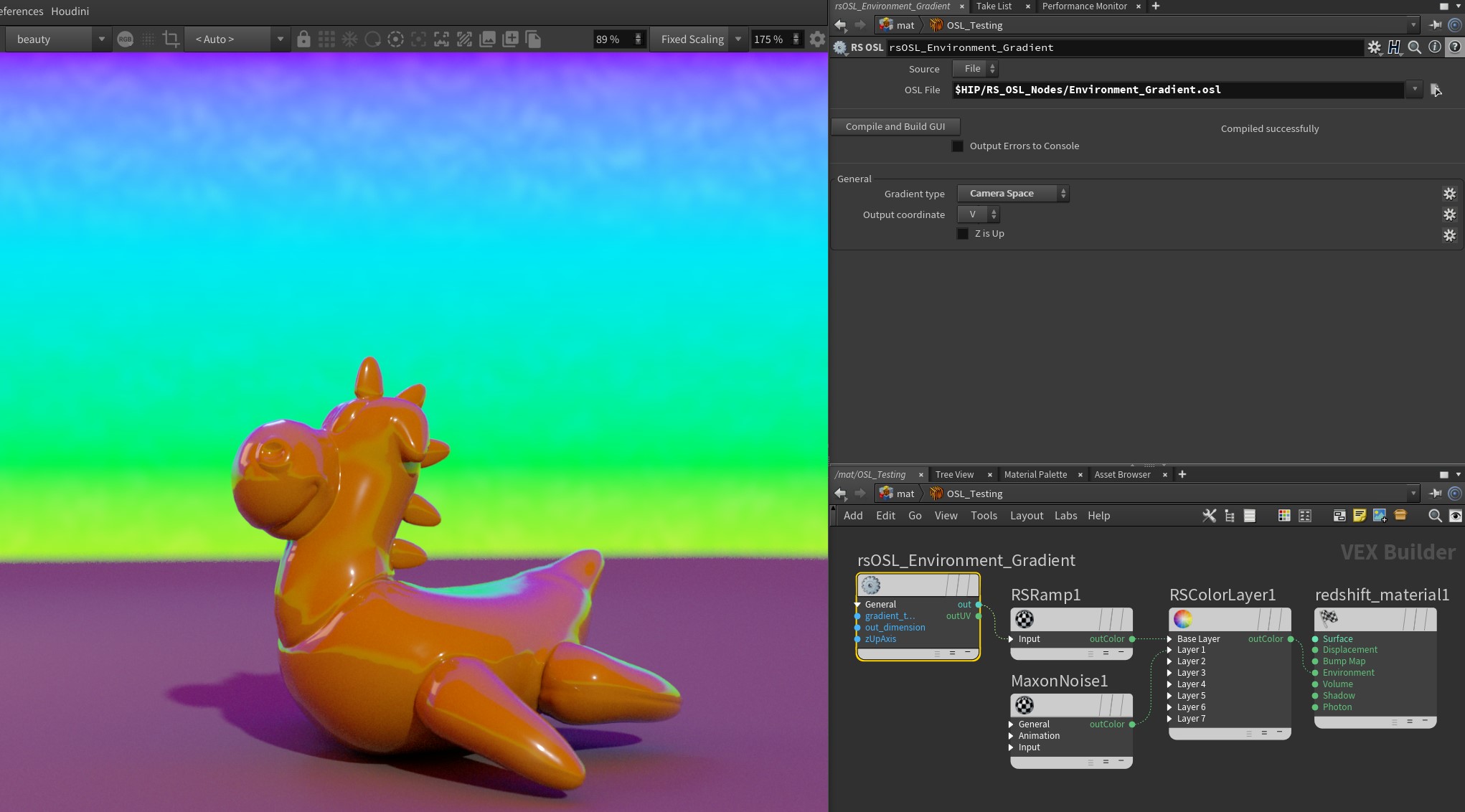Open the Layout menu in network editor
The height and width of the screenshot is (812, 1465).
[1026, 515]
